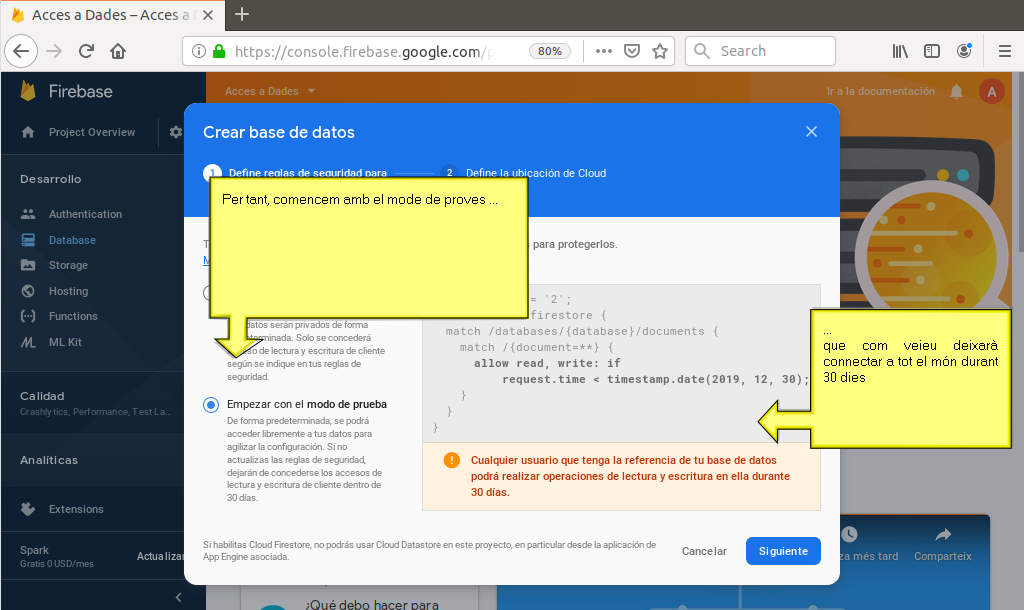Toggle Firefox sidebar view icon
The width and height of the screenshot is (1024, 610).
932,51
